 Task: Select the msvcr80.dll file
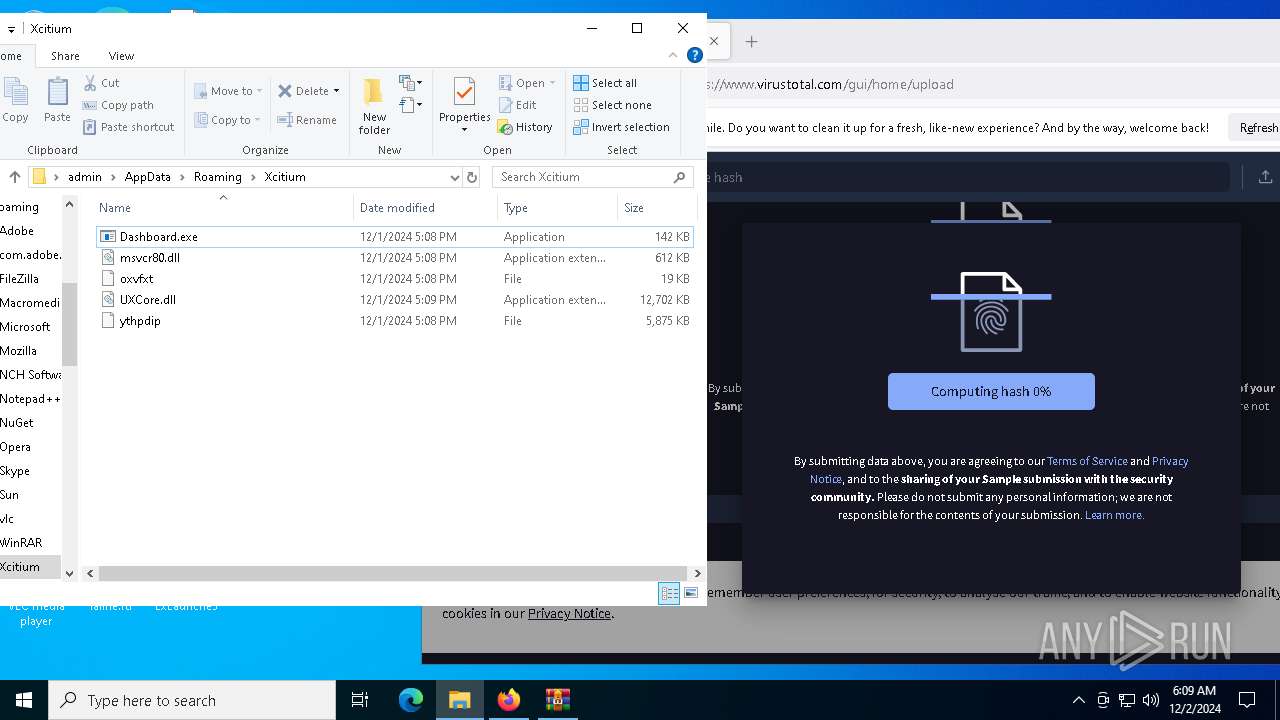click(x=395, y=258)
